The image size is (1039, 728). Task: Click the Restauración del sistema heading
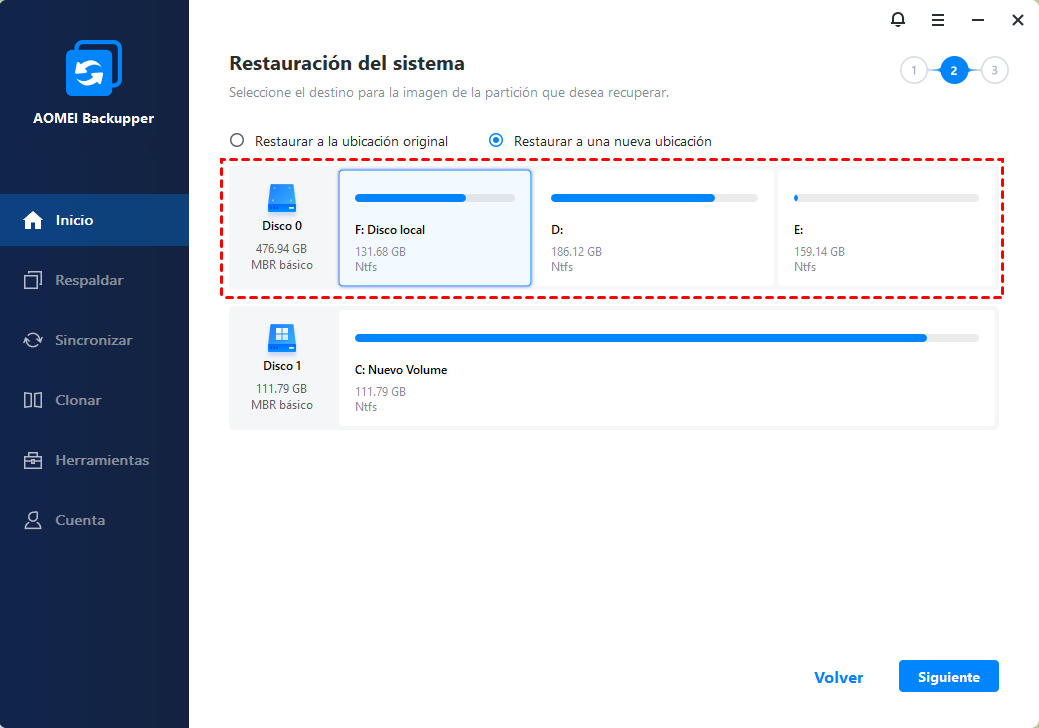pyautogui.click(x=347, y=64)
